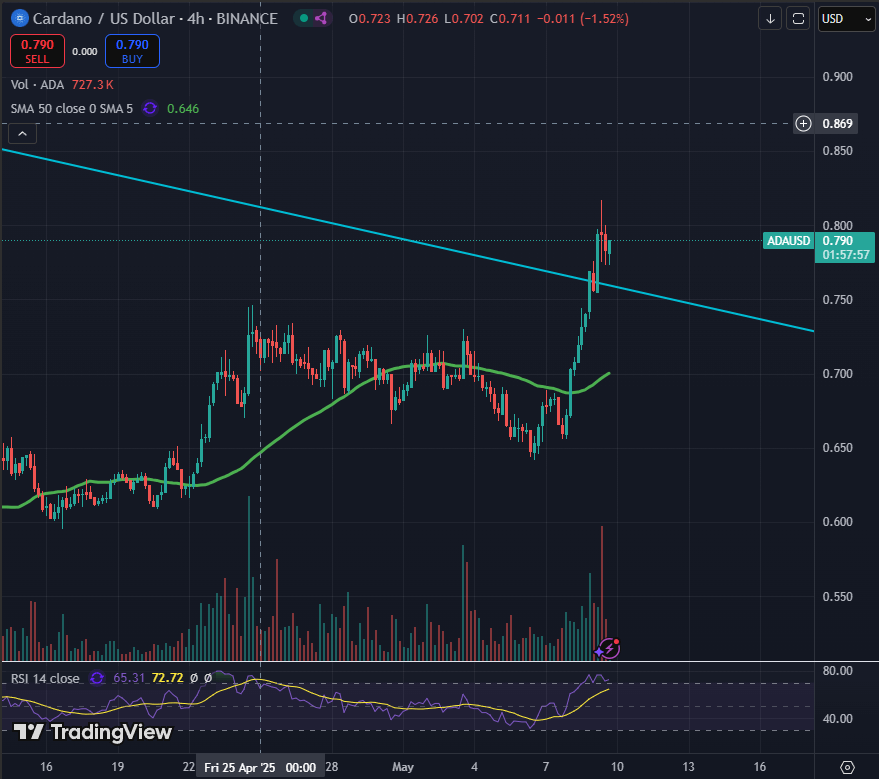Click the 13 date on the time axis
The image size is (879, 779).
[x=688, y=767]
